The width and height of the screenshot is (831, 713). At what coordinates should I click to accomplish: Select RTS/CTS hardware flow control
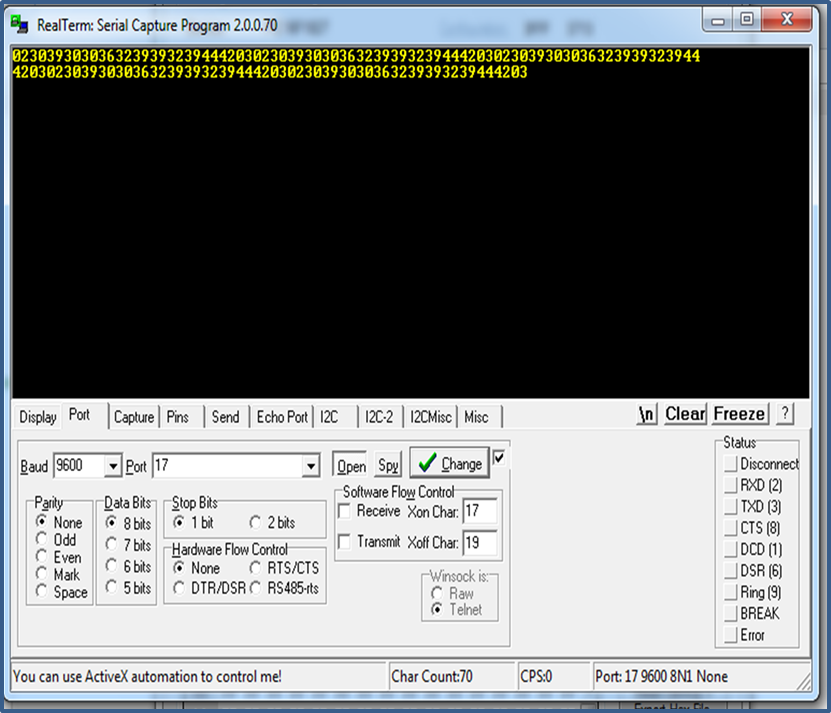(x=285, y=568)
